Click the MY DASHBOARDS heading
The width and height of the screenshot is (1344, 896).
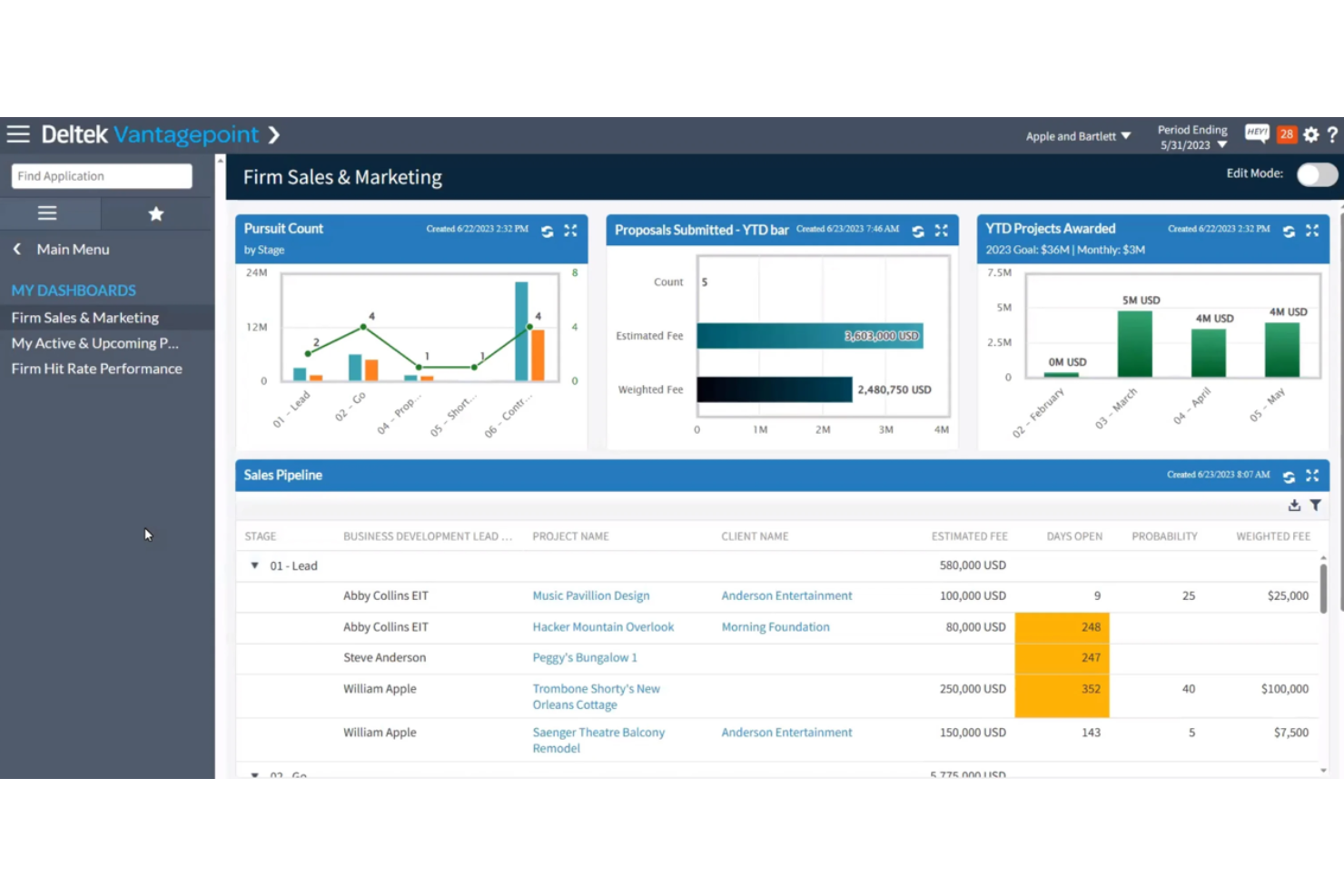[74, 290]
